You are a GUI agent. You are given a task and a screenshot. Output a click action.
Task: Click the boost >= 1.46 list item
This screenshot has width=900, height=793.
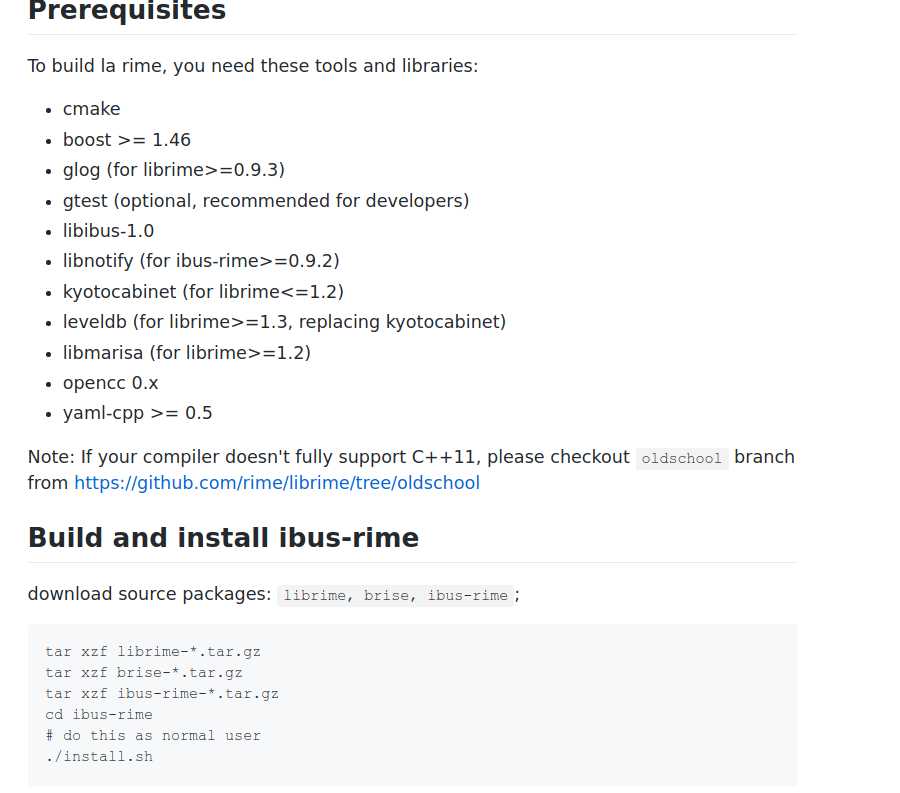pos(127,140)
